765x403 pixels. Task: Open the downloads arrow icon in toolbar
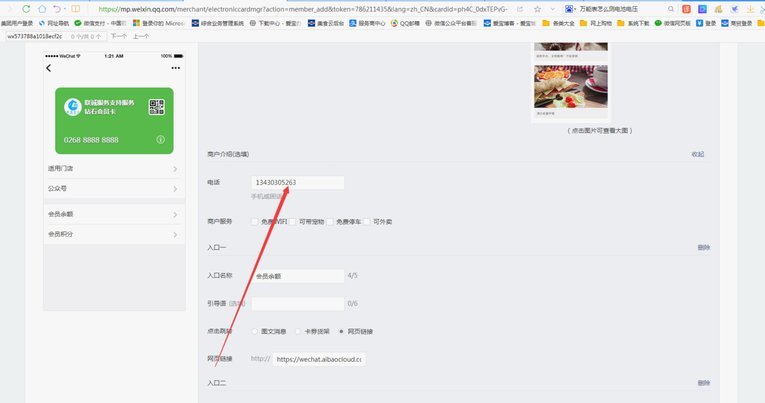(750, 9)
